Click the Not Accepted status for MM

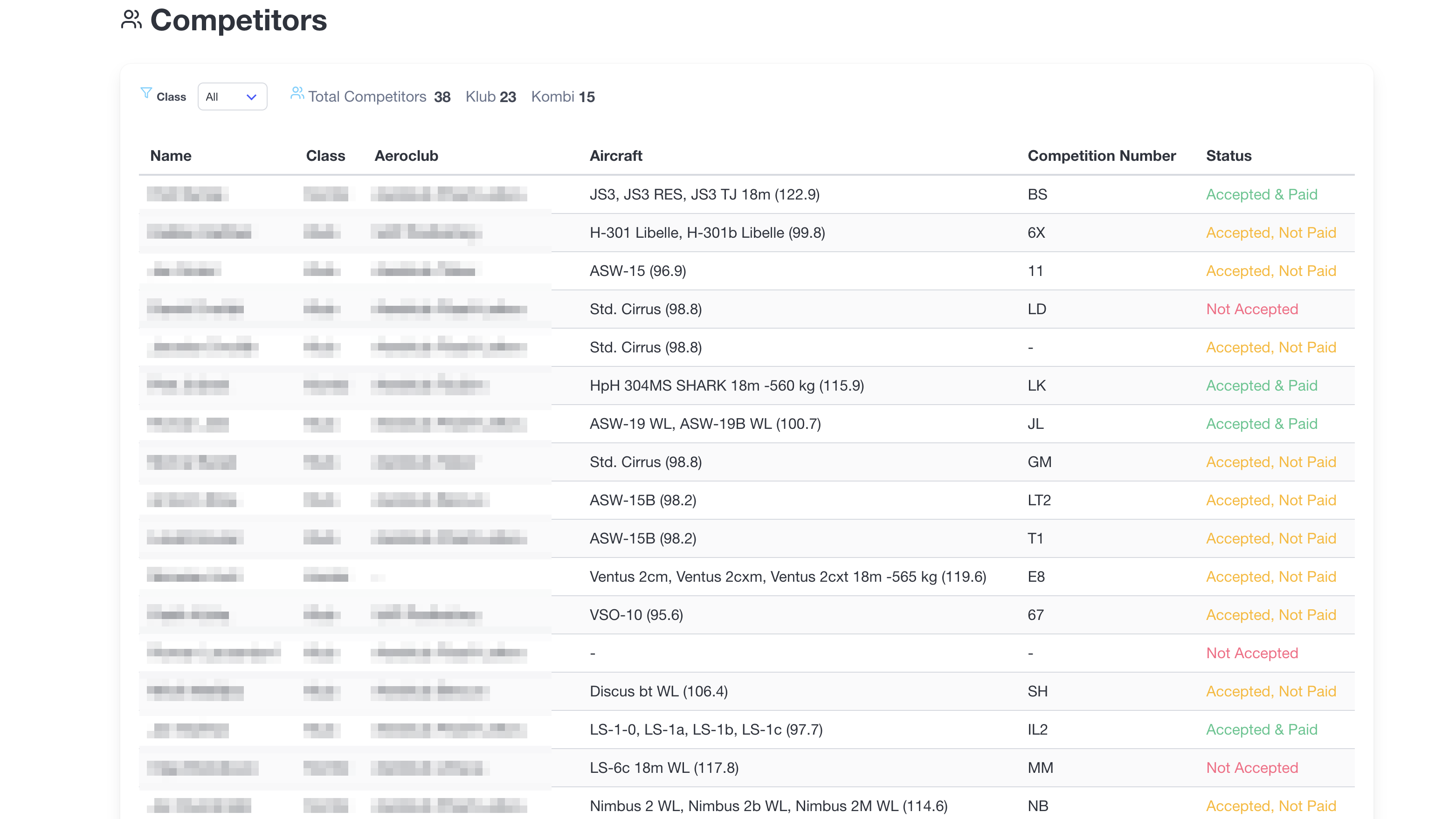click(x=1251, y=768)
